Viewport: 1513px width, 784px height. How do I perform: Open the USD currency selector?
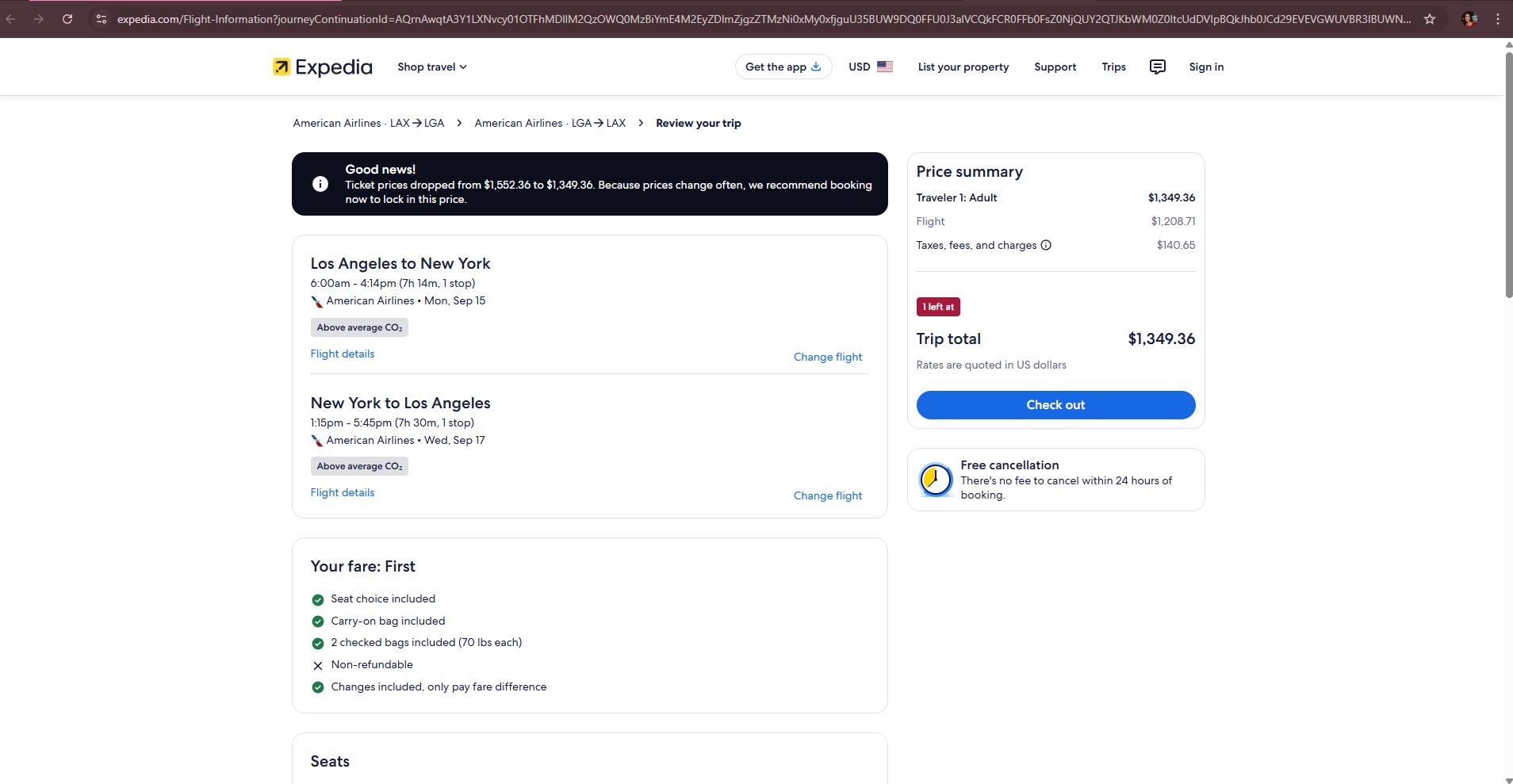[x=870, y=67]
